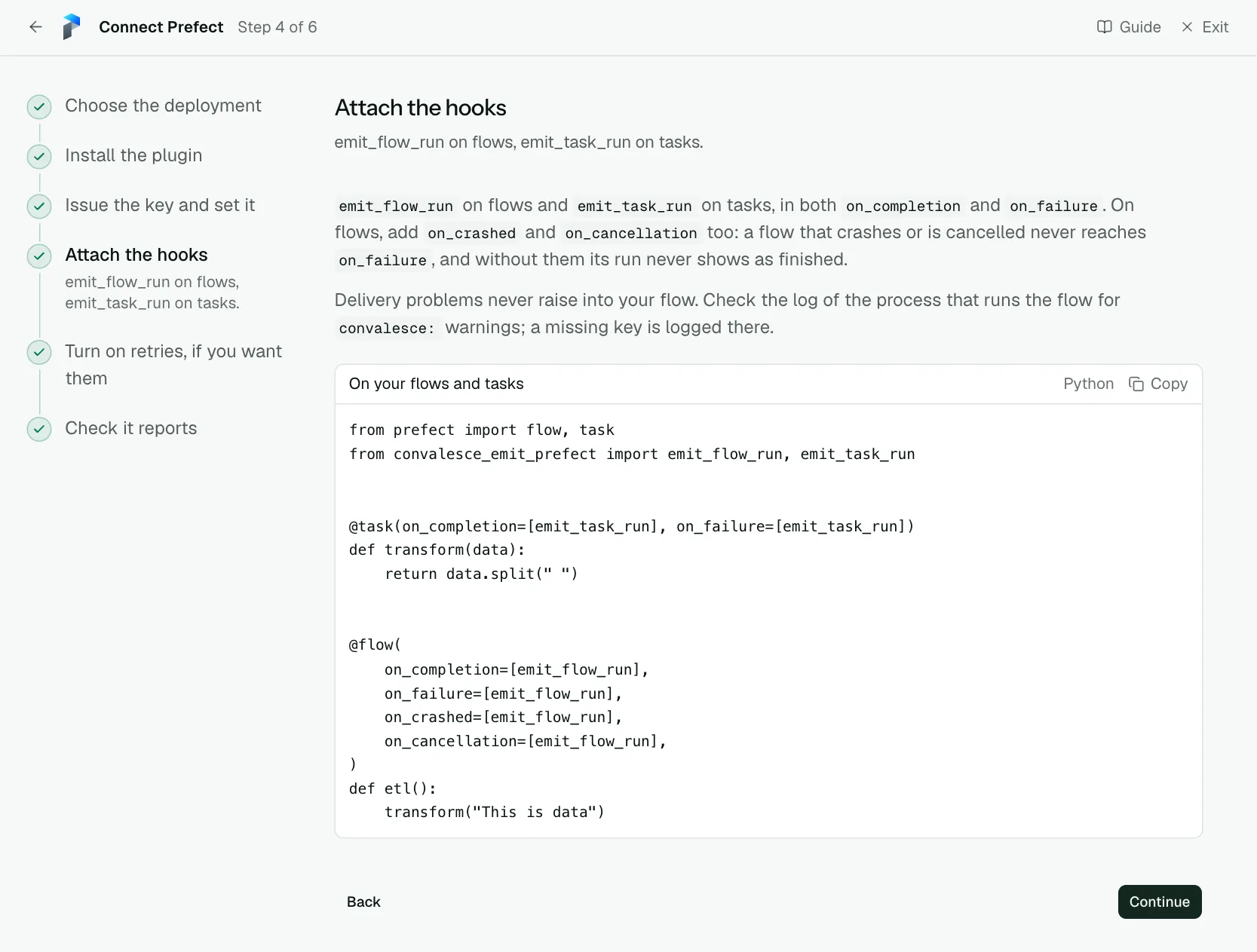
Task: Click the convalesce_emit_prefect import code line
Action: 632,454
